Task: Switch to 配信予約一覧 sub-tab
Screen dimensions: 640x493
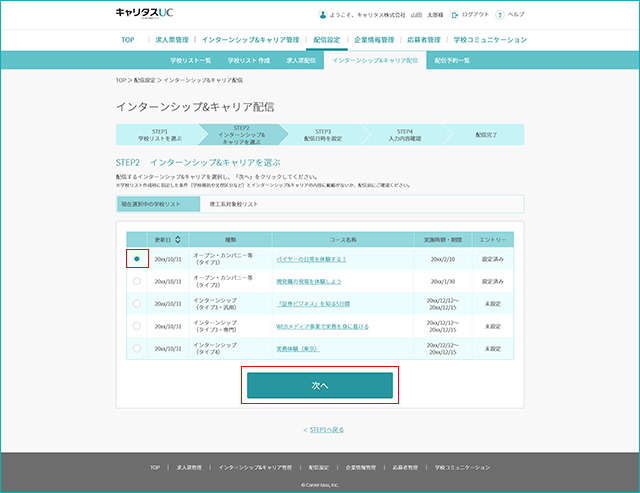Action: tap(452, 60)
